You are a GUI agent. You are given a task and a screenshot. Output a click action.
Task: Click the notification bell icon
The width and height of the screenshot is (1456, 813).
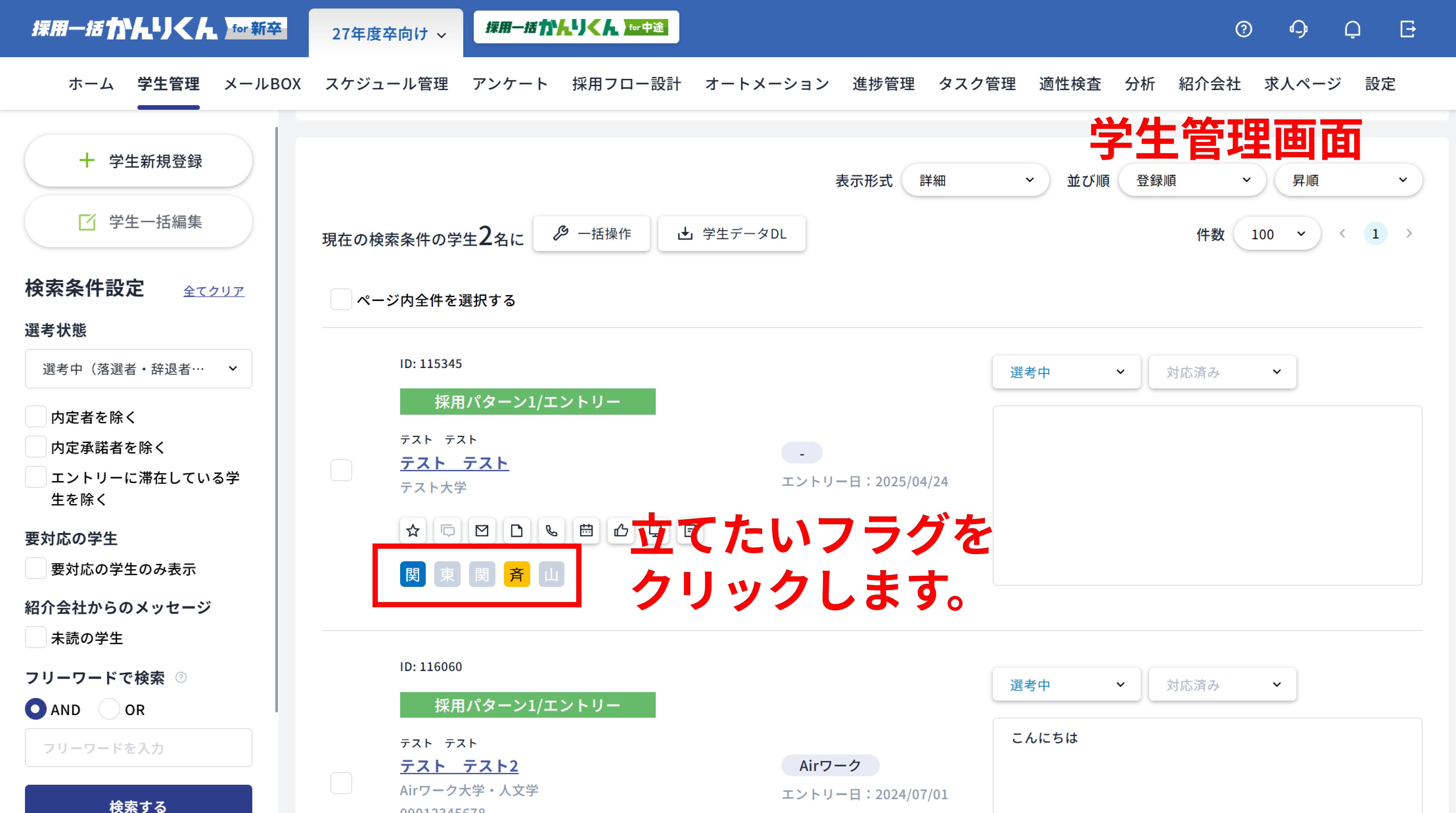click(1352, 29)
